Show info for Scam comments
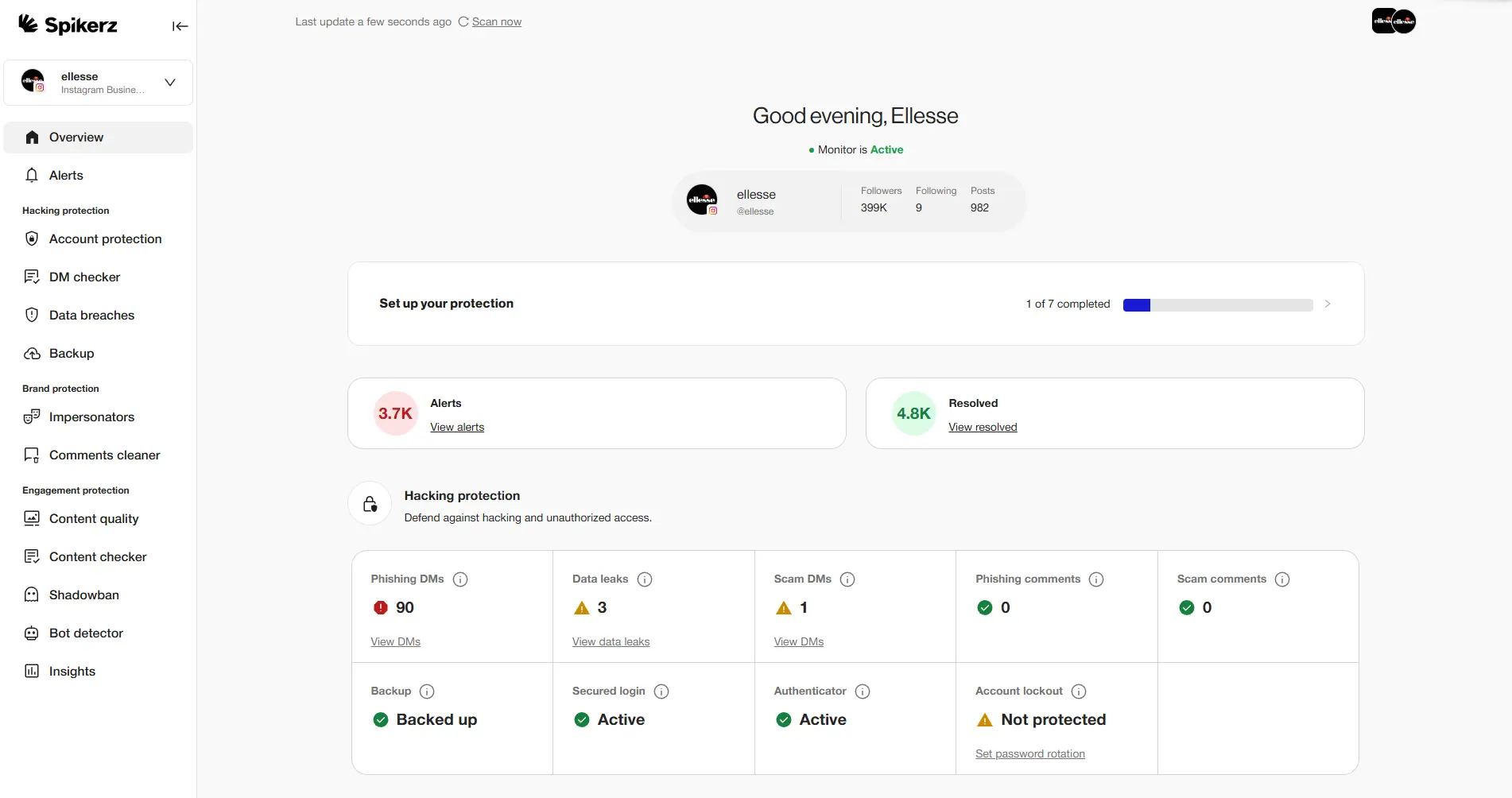Screen dimensions: 1512x798 pos(1282,579)
